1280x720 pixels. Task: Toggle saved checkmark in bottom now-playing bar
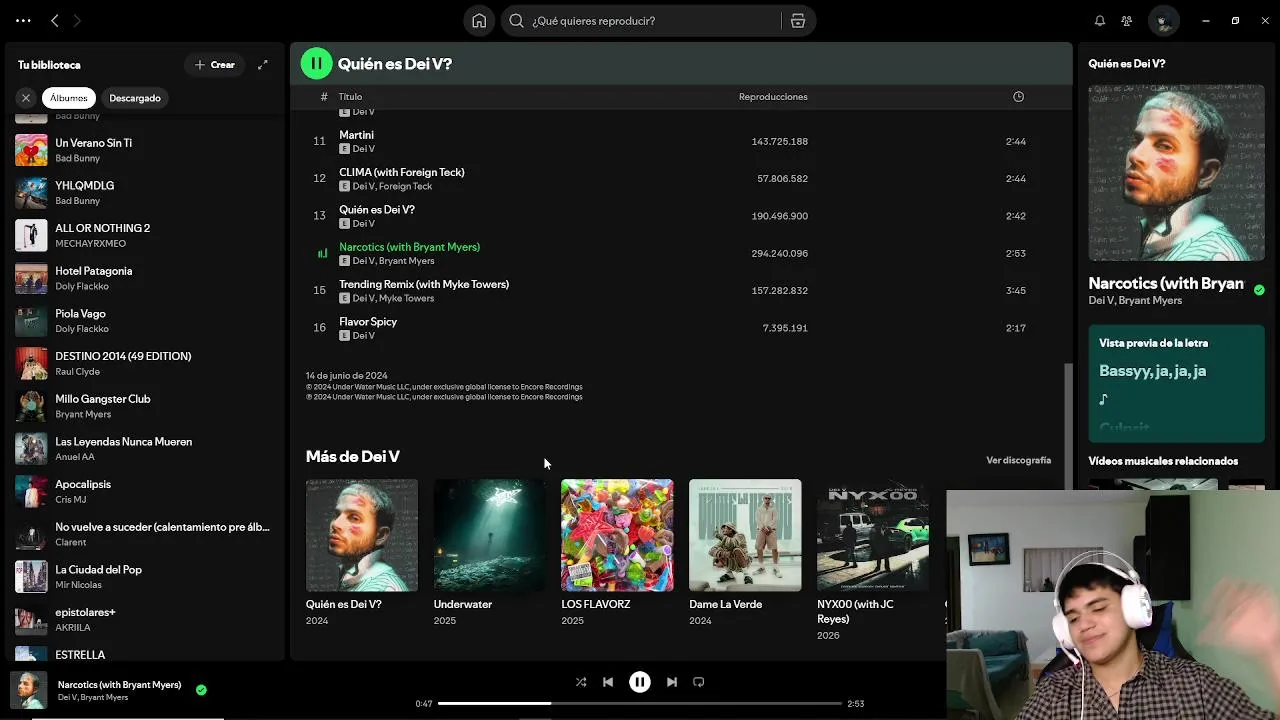tap(201, 690)
